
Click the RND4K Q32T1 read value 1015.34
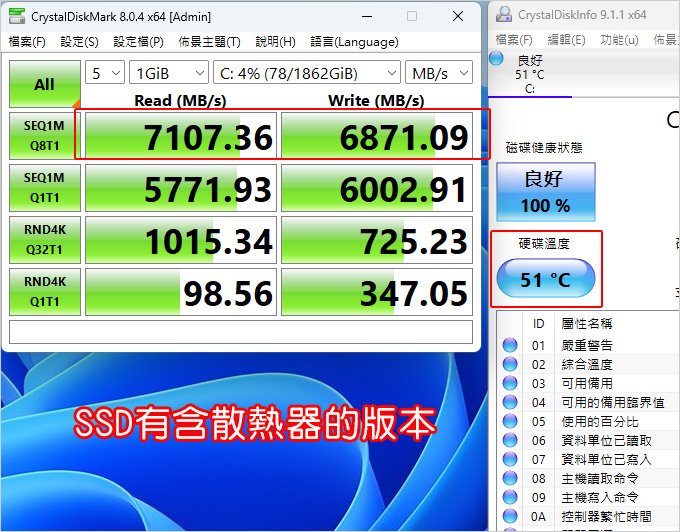[x=181, y=240]
